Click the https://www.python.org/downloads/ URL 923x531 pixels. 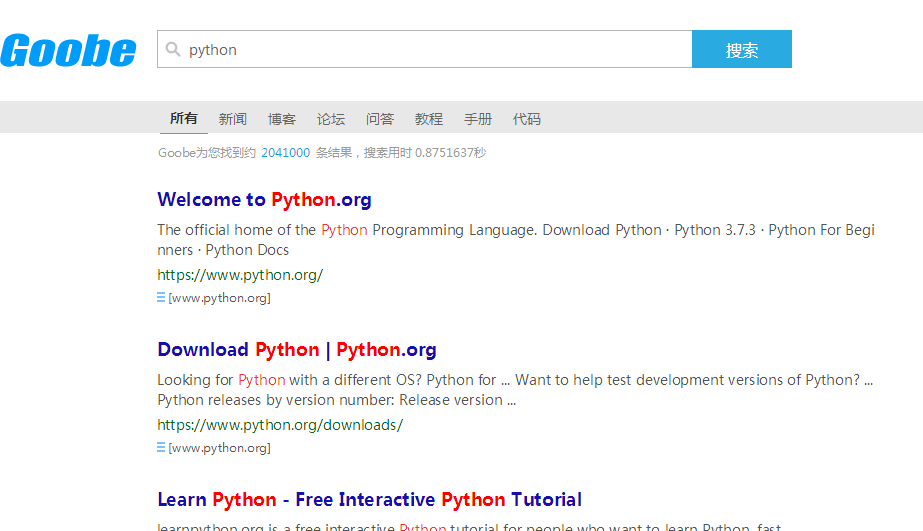tap(280, 425)
